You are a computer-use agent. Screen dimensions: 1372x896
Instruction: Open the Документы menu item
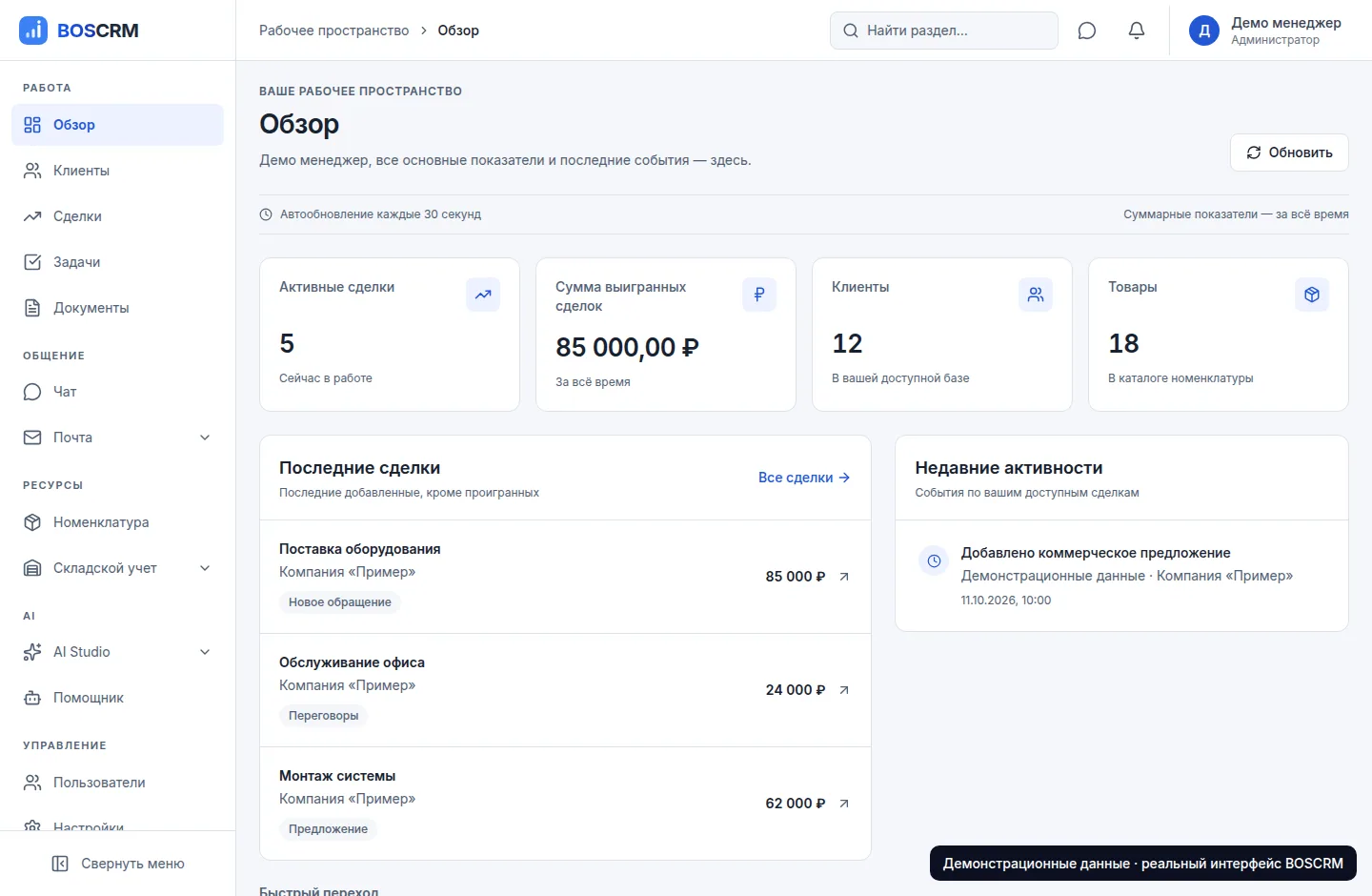[117, 308]
